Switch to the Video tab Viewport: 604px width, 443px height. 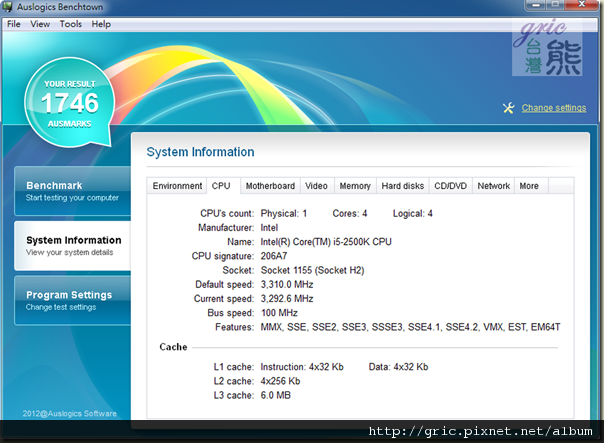coord(316,186)
